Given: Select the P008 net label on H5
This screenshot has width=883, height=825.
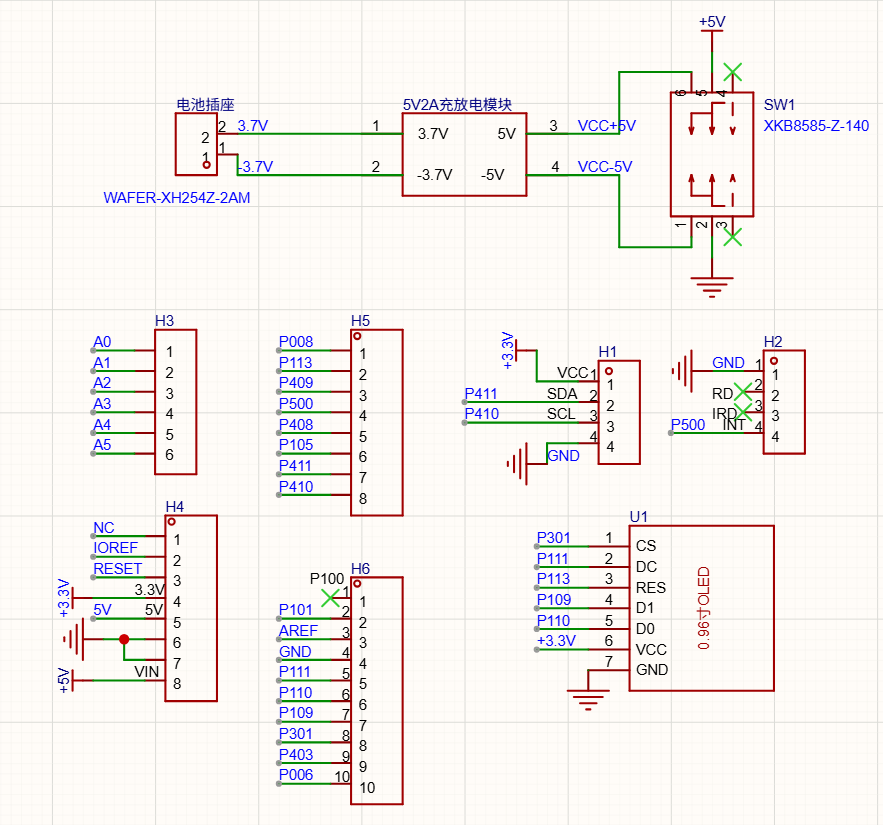Looking at the screenshot, I should pyautogui.click(x=296, y=342).
